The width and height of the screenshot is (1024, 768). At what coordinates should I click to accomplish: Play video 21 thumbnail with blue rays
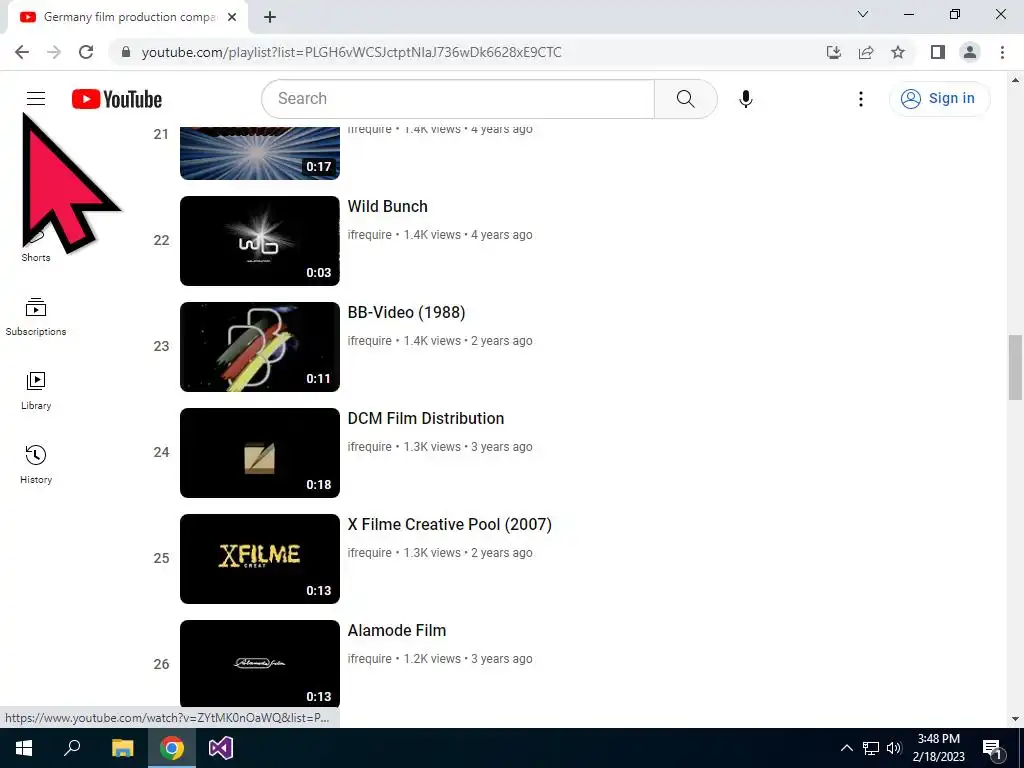point(260,153)
